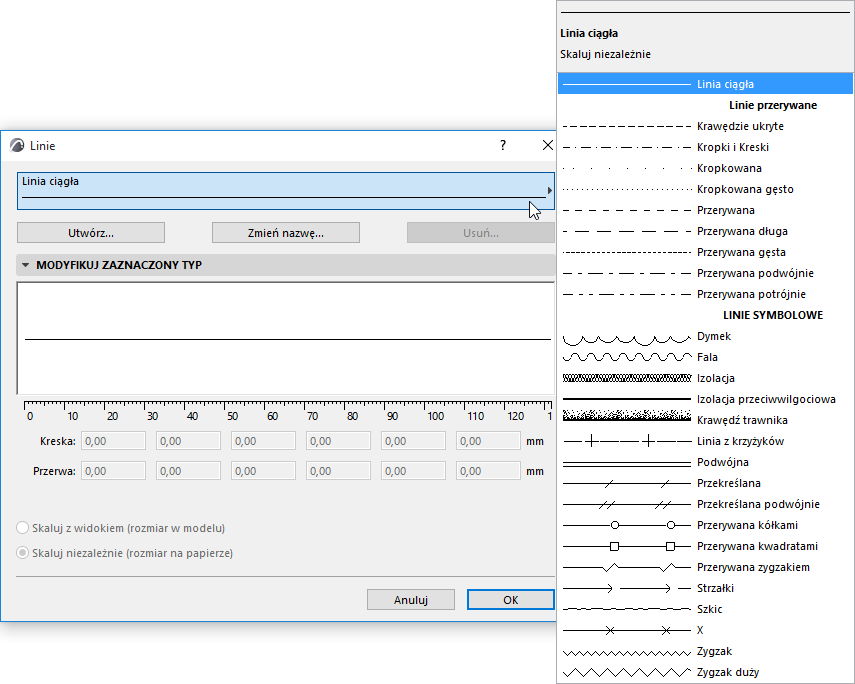The height and width of the screenshot is (684, 855).
Task: Open the line type flyout arrow
Action: click(x=549, y=190)
